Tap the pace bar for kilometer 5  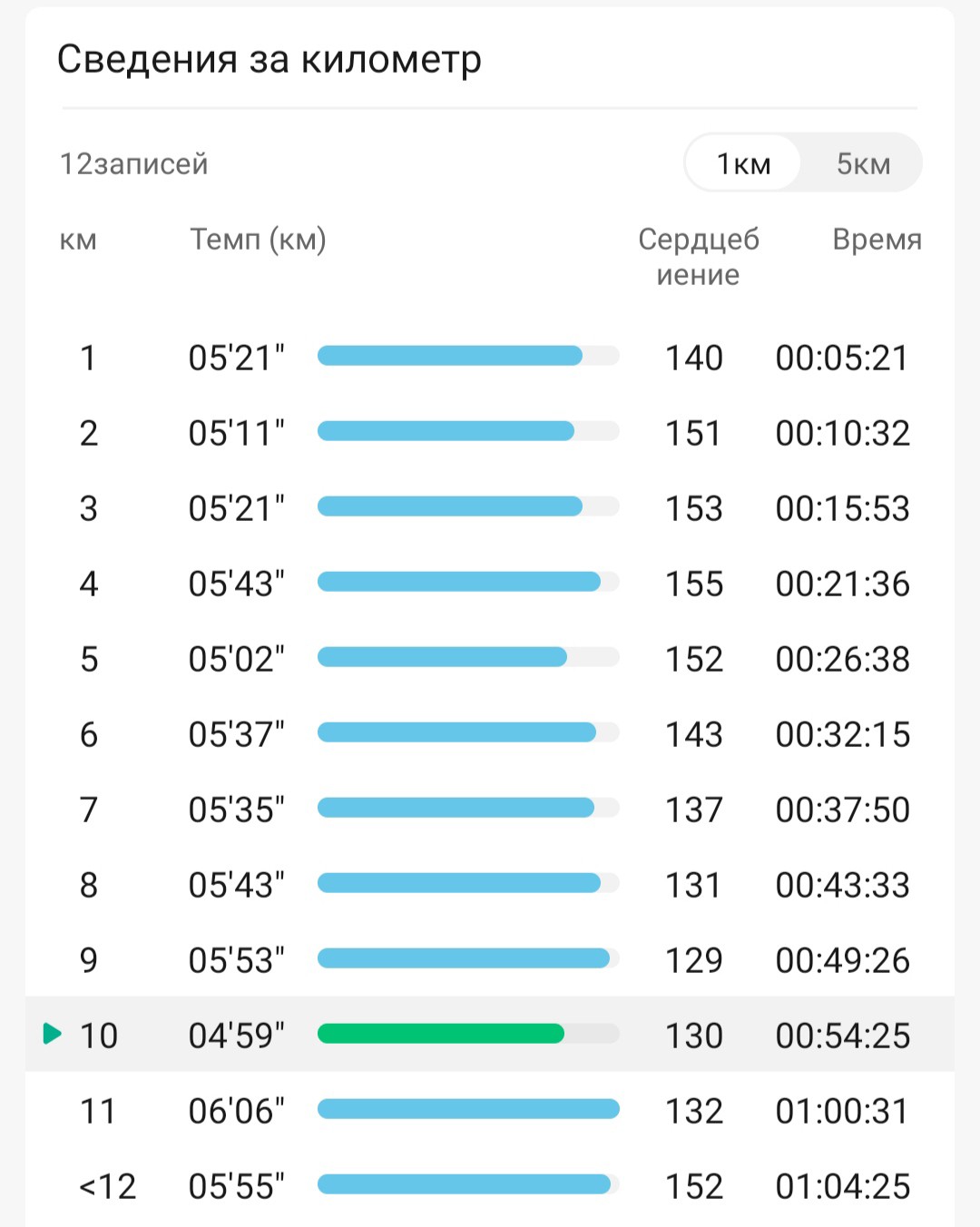[x=468, y=657]
